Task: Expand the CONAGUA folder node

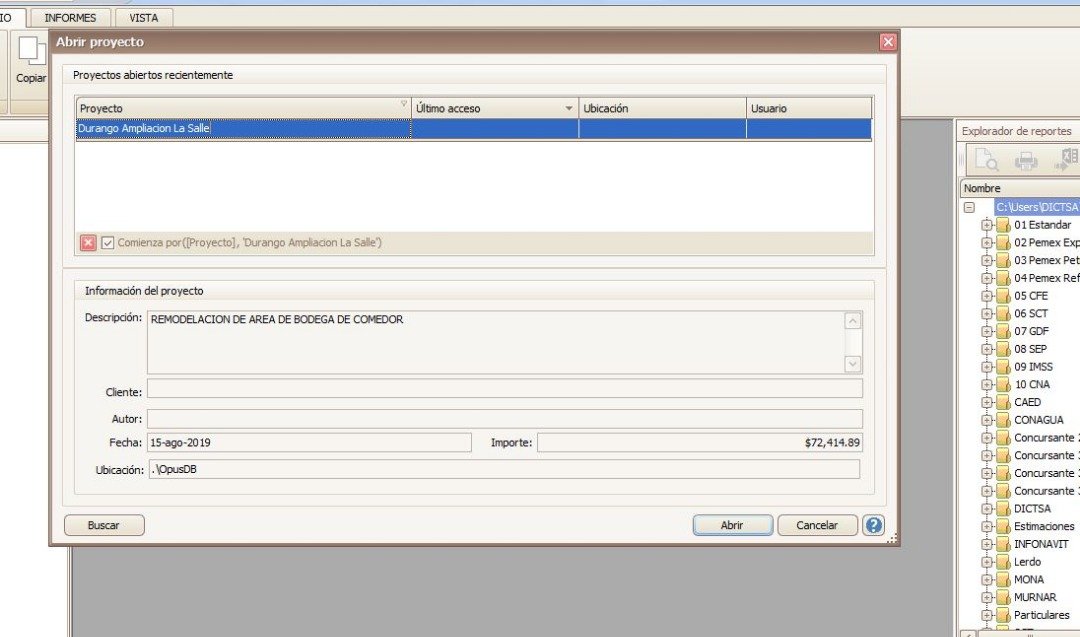Action: coord(986,420)
